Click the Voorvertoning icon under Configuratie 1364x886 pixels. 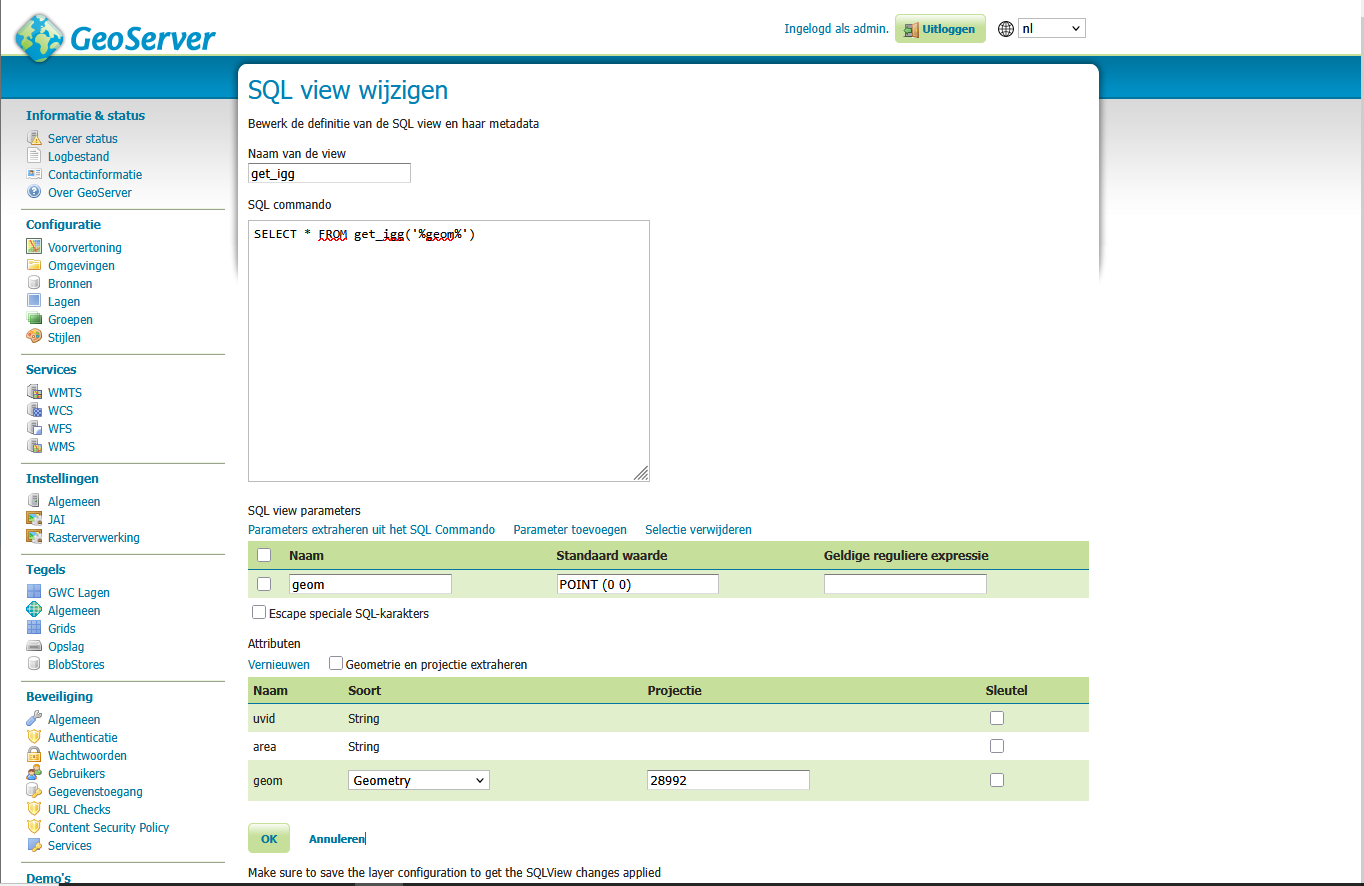[x=34, y=247]
